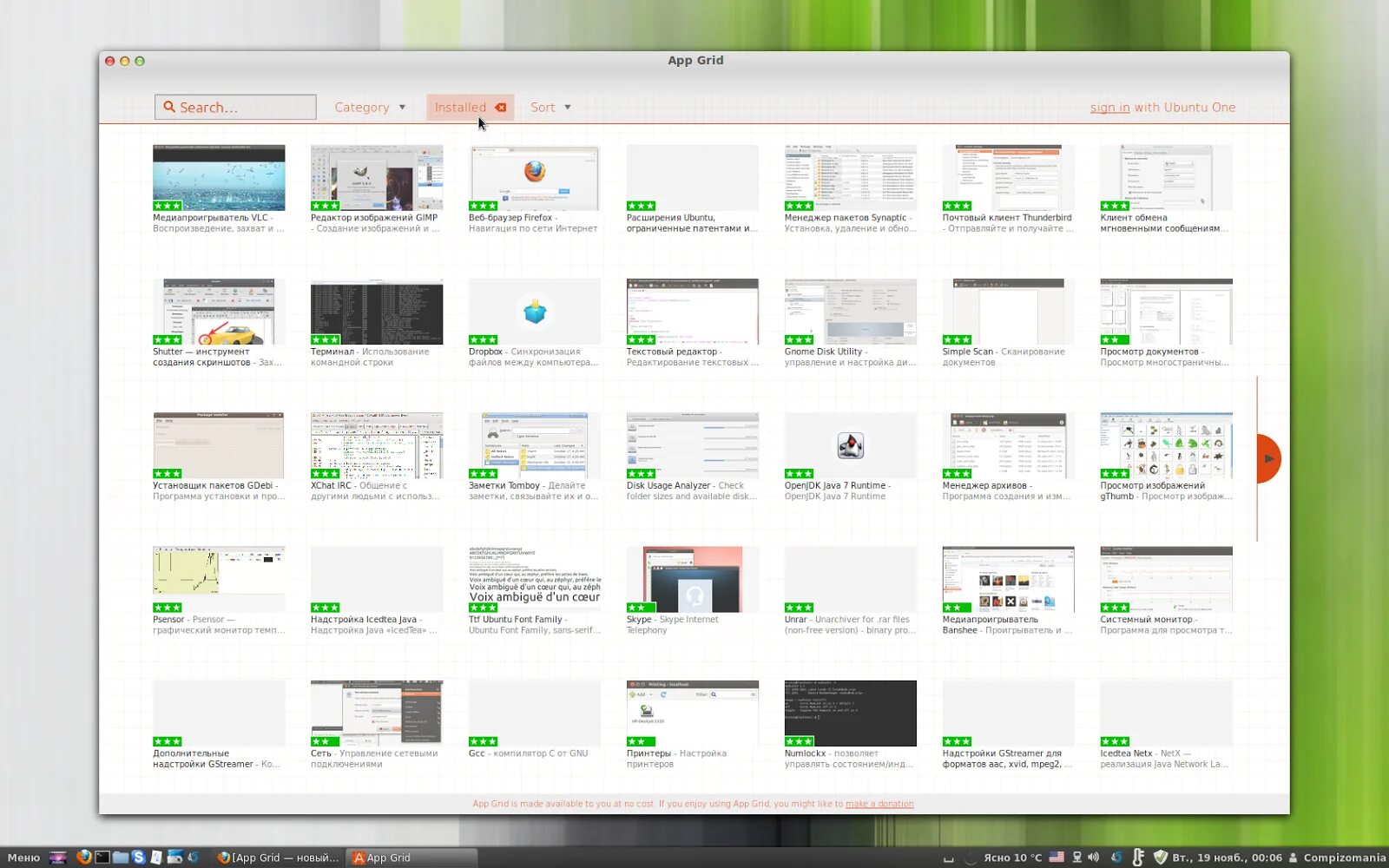Focus the Search input field
The height and width of the screenshot is (868, 1389).
[235, 107]
